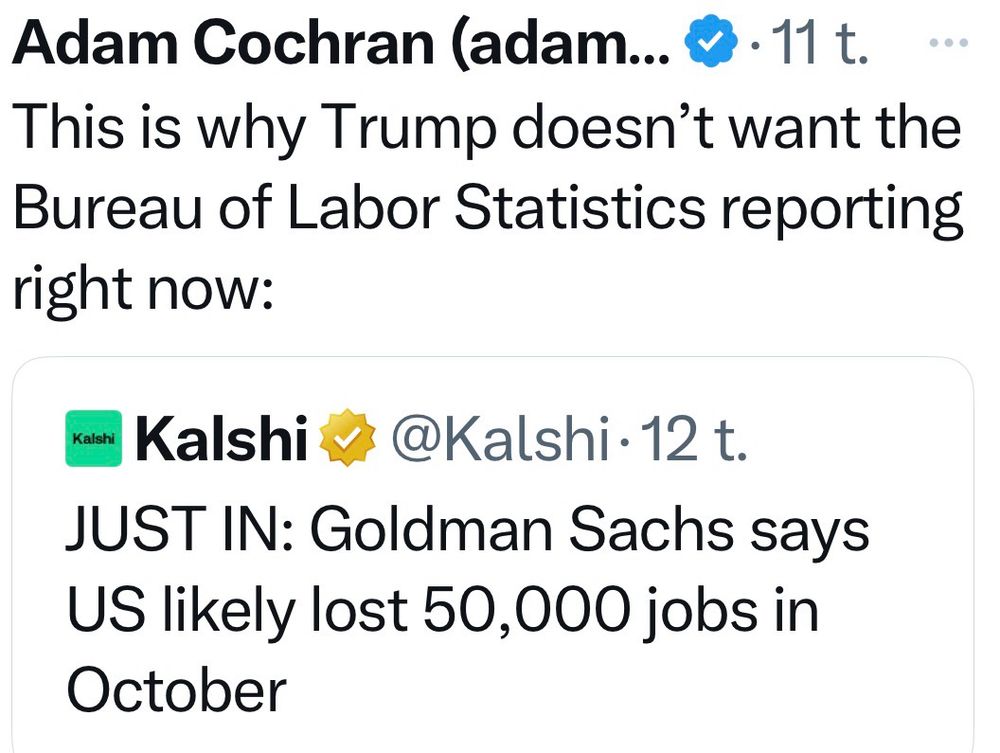Open the green Kalshi profile avatar
Screen dimensions: 1000x753
point(93,440)
